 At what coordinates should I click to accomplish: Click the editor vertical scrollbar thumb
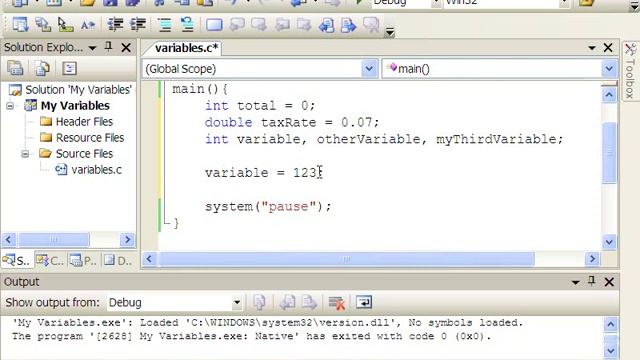(x=609, y=153)
